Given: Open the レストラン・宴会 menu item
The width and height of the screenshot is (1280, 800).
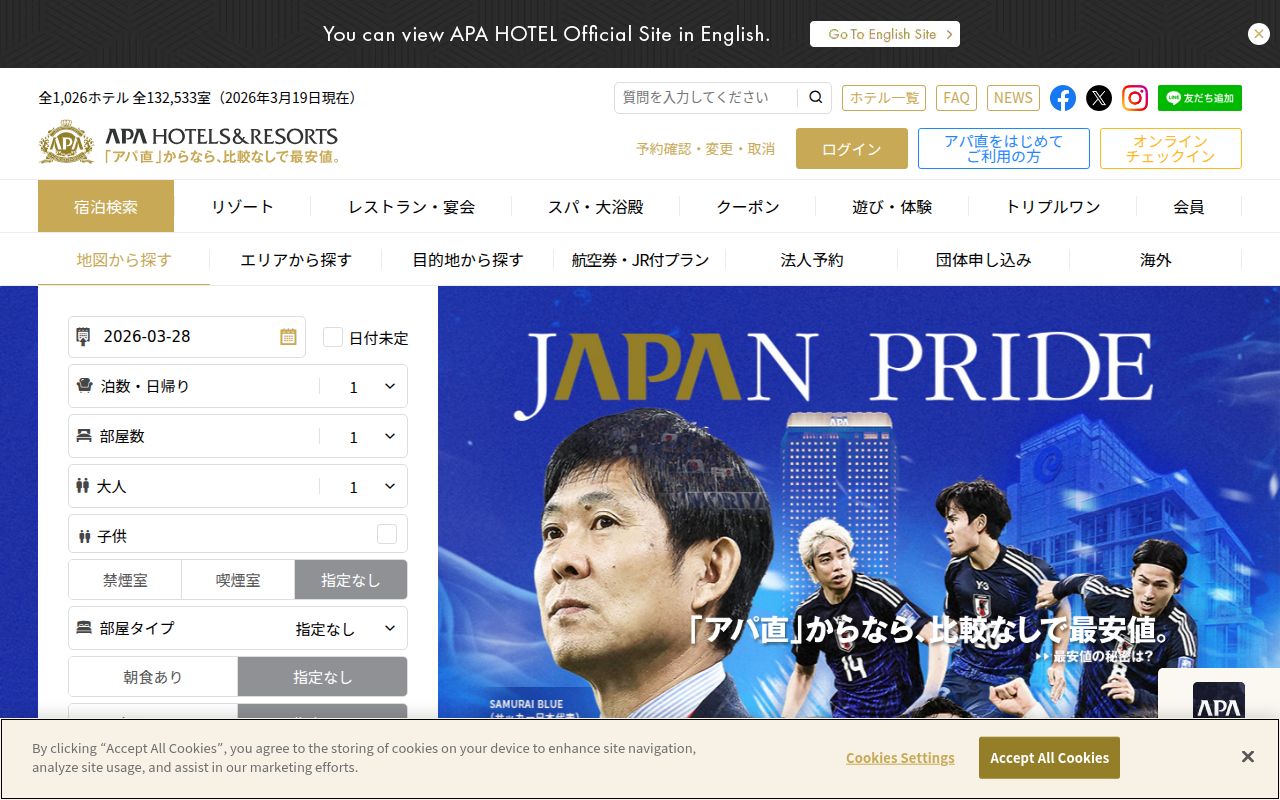Looking at the screenshot, I should click(411, 207).
